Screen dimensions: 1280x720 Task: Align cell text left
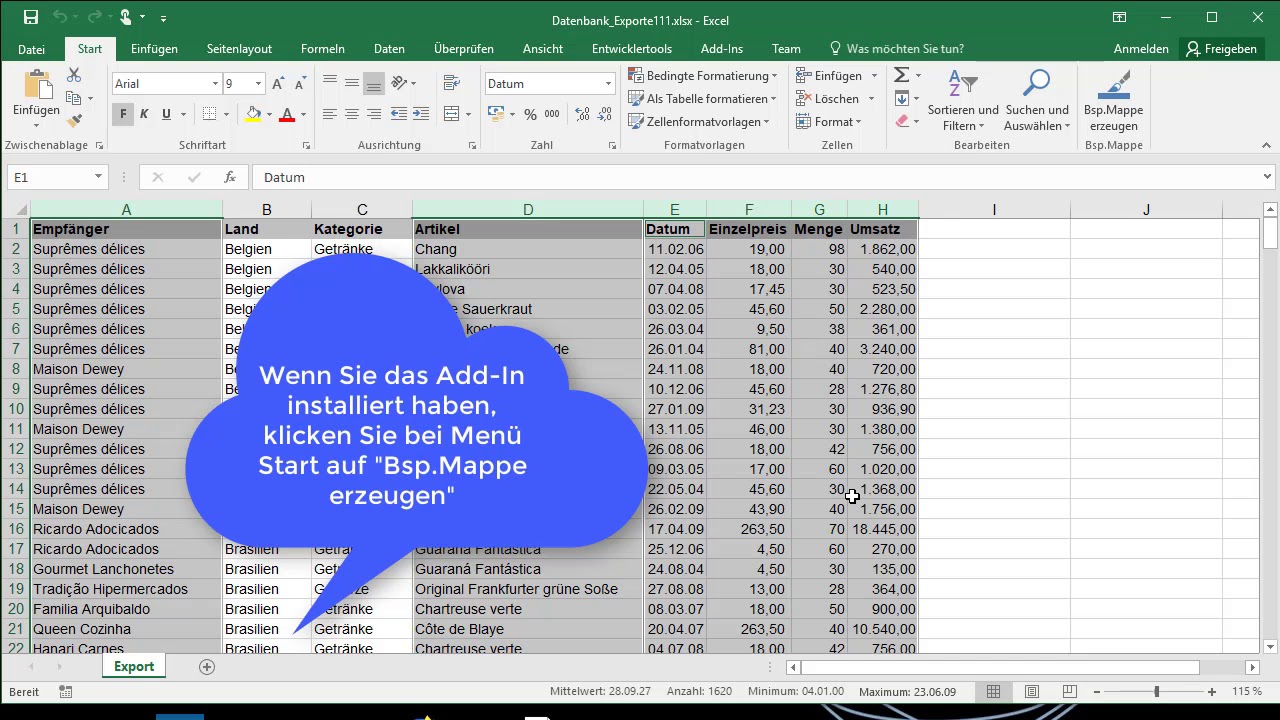330,114
